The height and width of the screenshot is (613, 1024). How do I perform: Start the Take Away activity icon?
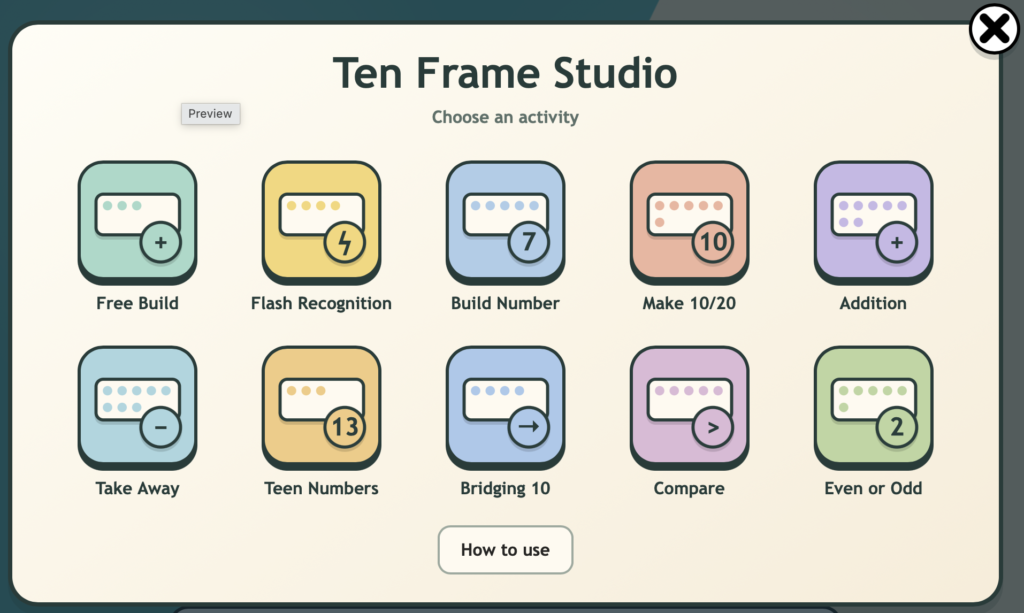(x=137, y=408)
